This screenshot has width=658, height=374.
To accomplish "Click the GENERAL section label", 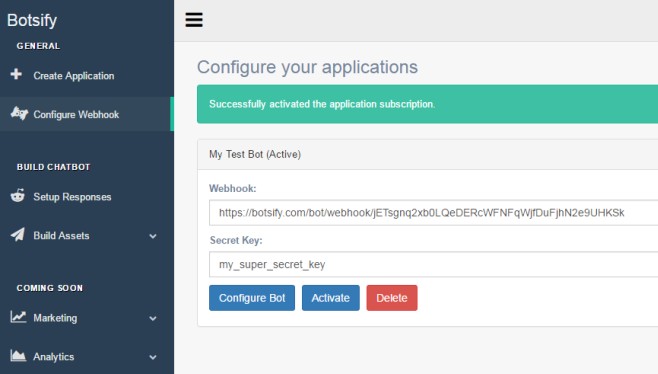I will tap(38, 46).
